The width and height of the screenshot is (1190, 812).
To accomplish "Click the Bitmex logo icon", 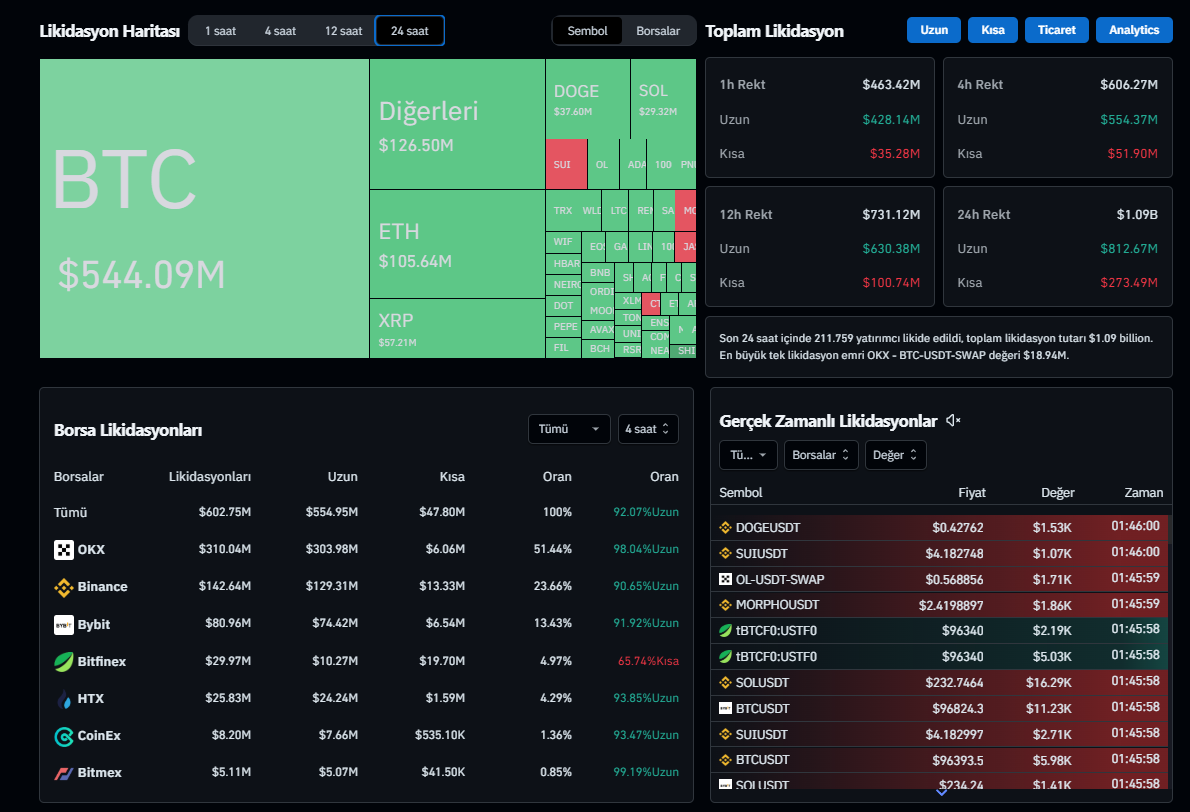I will click(x=64, y=773).
